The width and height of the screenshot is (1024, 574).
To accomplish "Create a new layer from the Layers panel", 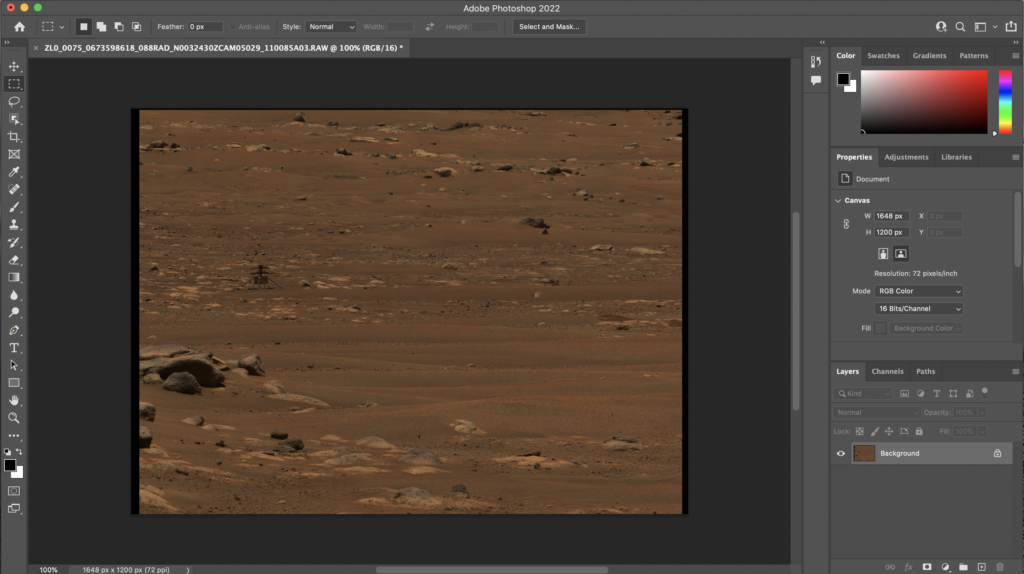I will (x=981, y=567).
